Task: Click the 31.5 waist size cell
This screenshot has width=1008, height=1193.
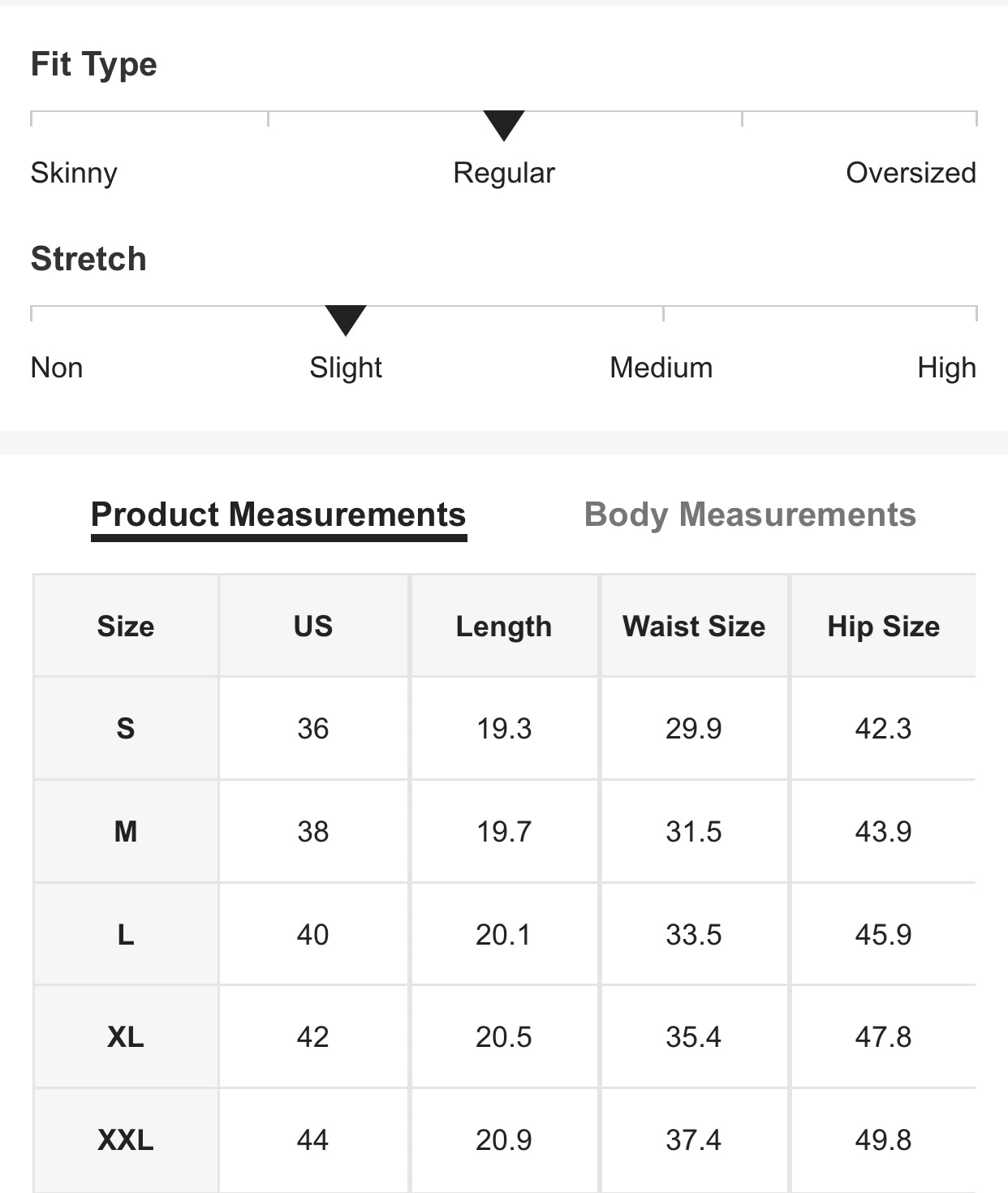Action: pyautogui.click(x=694, y=832)
